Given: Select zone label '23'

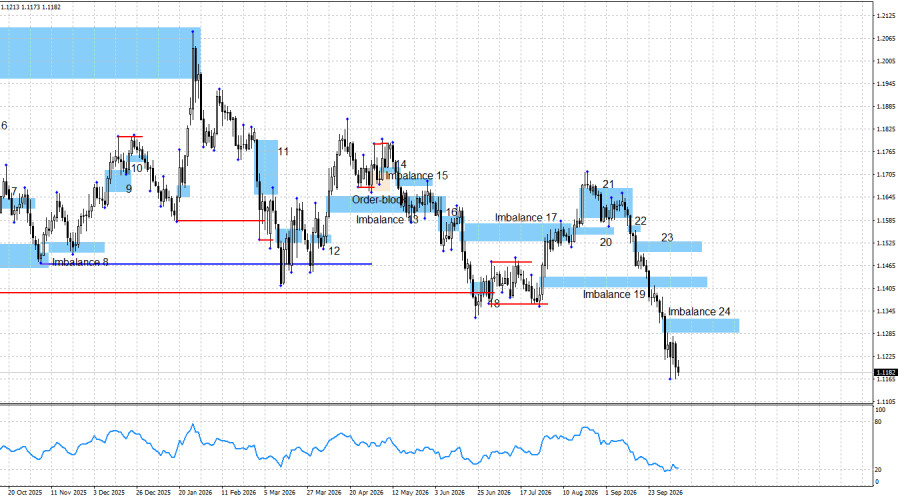Looking at the screenshot, I should point(667,237).
